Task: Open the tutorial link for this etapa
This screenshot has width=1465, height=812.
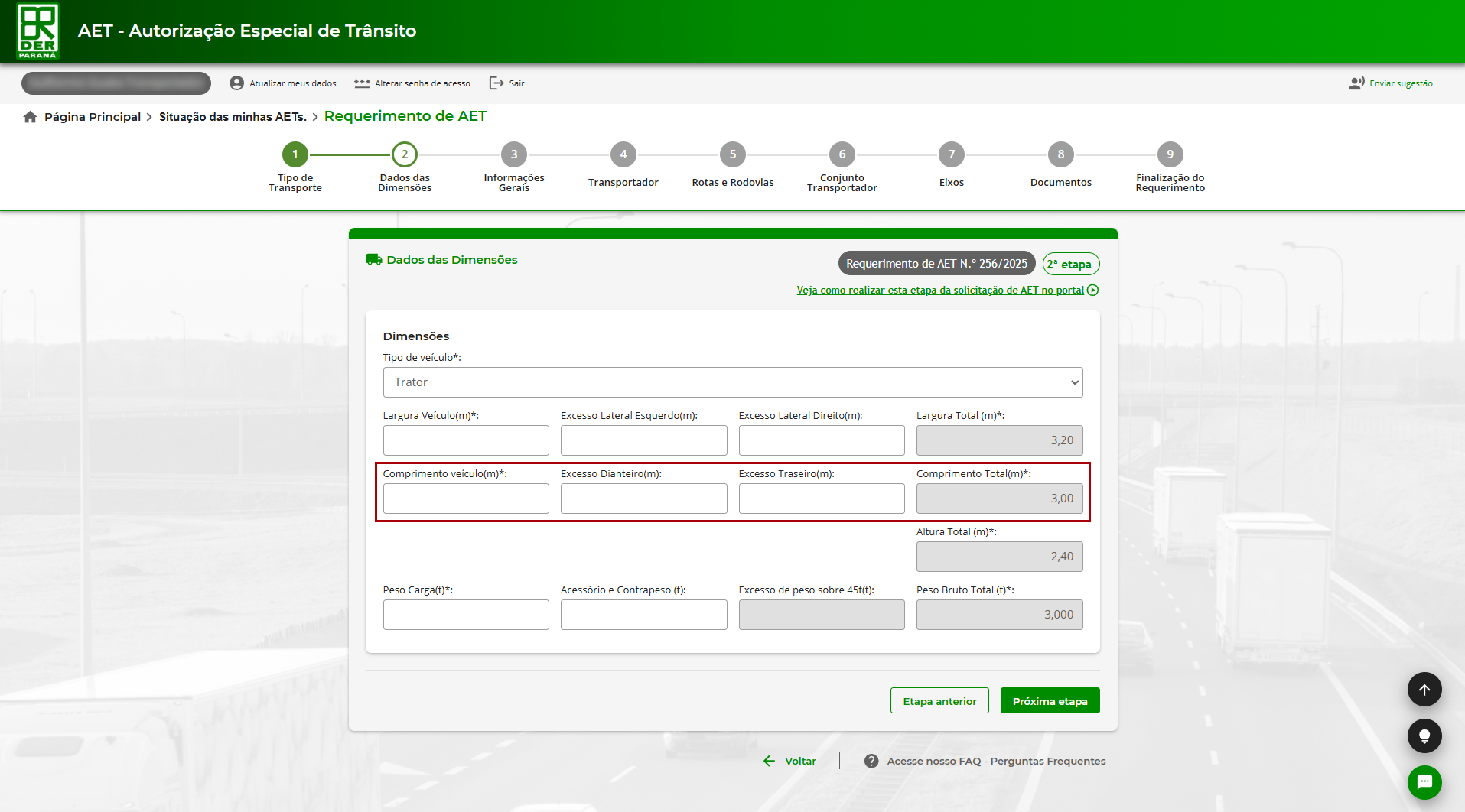Action: (940, 290)
